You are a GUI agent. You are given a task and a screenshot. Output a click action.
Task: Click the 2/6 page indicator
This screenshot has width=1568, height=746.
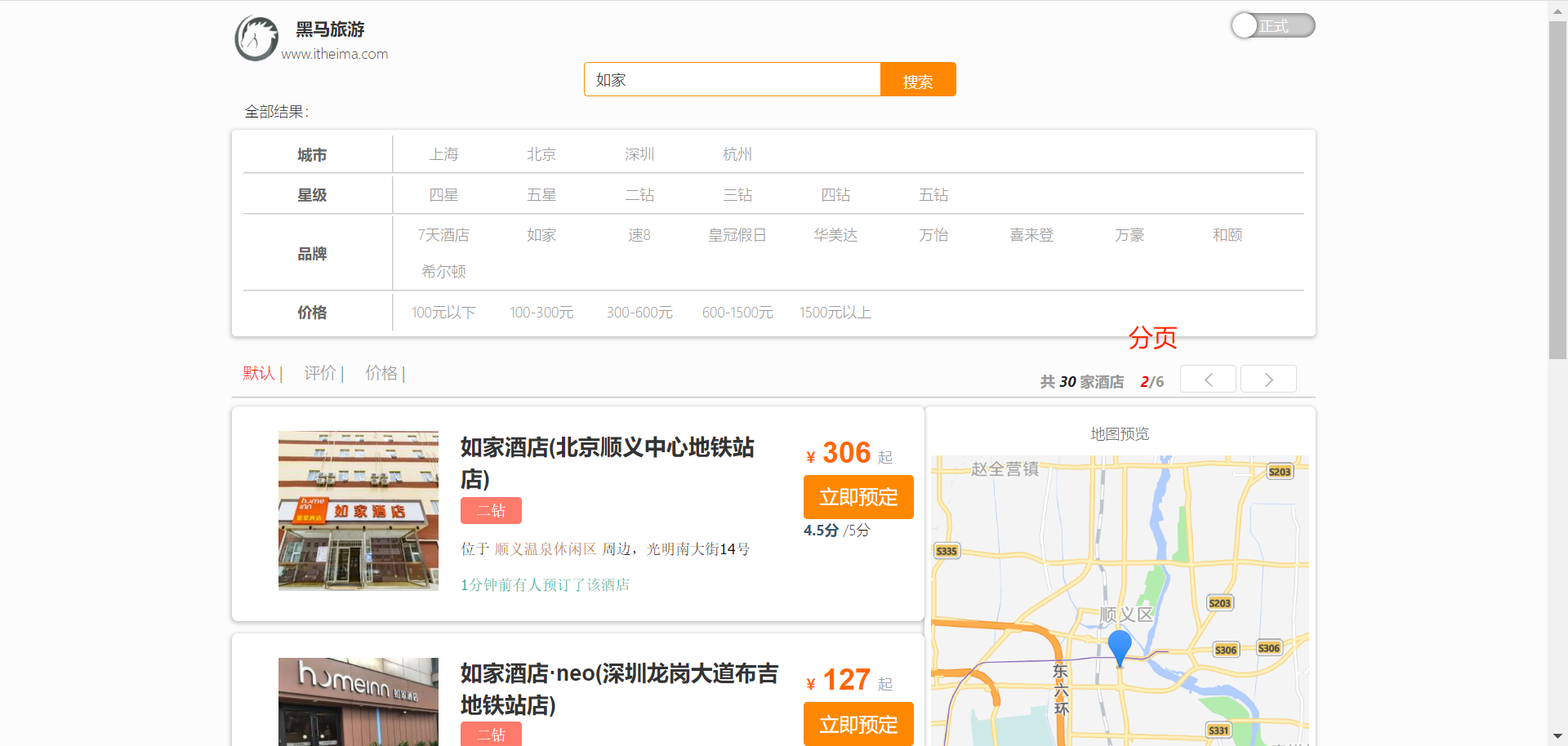[x=1152, y=382]
